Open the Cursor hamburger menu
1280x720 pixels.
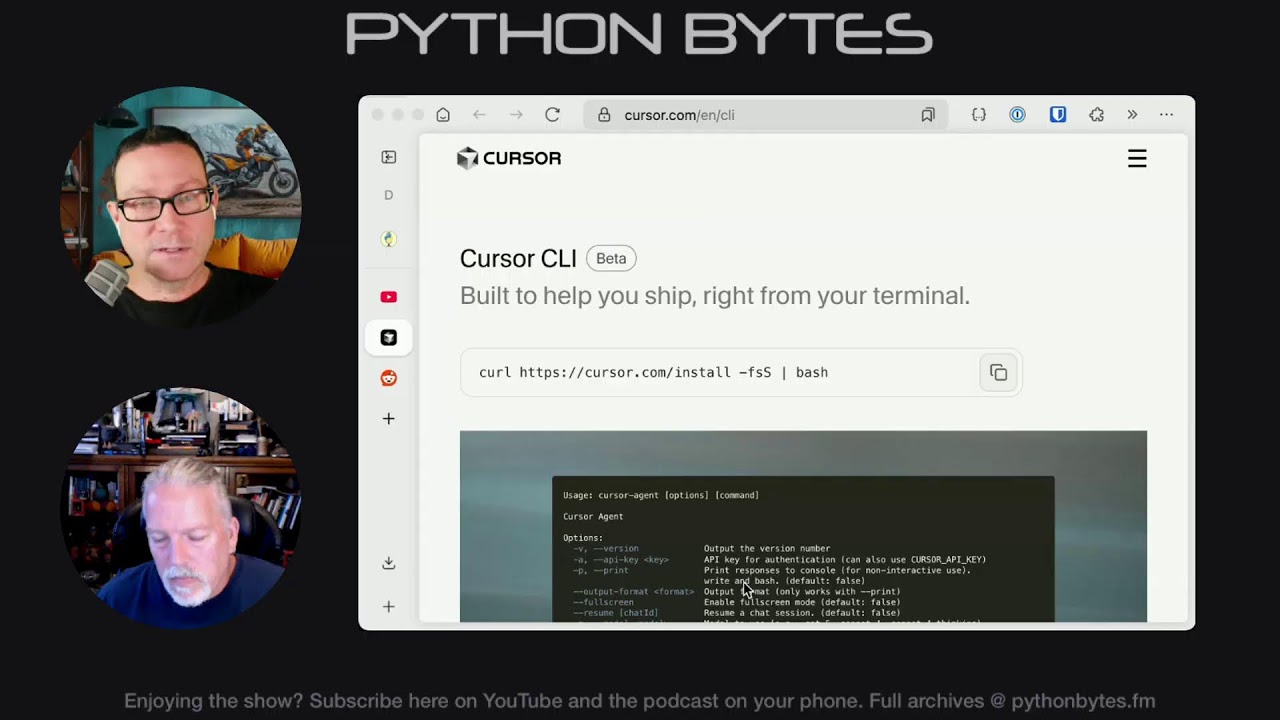tap(1137, 159)
